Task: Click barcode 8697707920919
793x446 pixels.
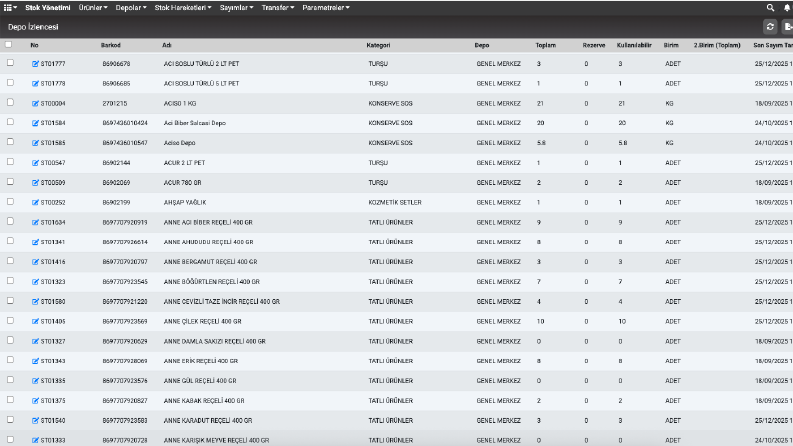Action: (125, 222)
